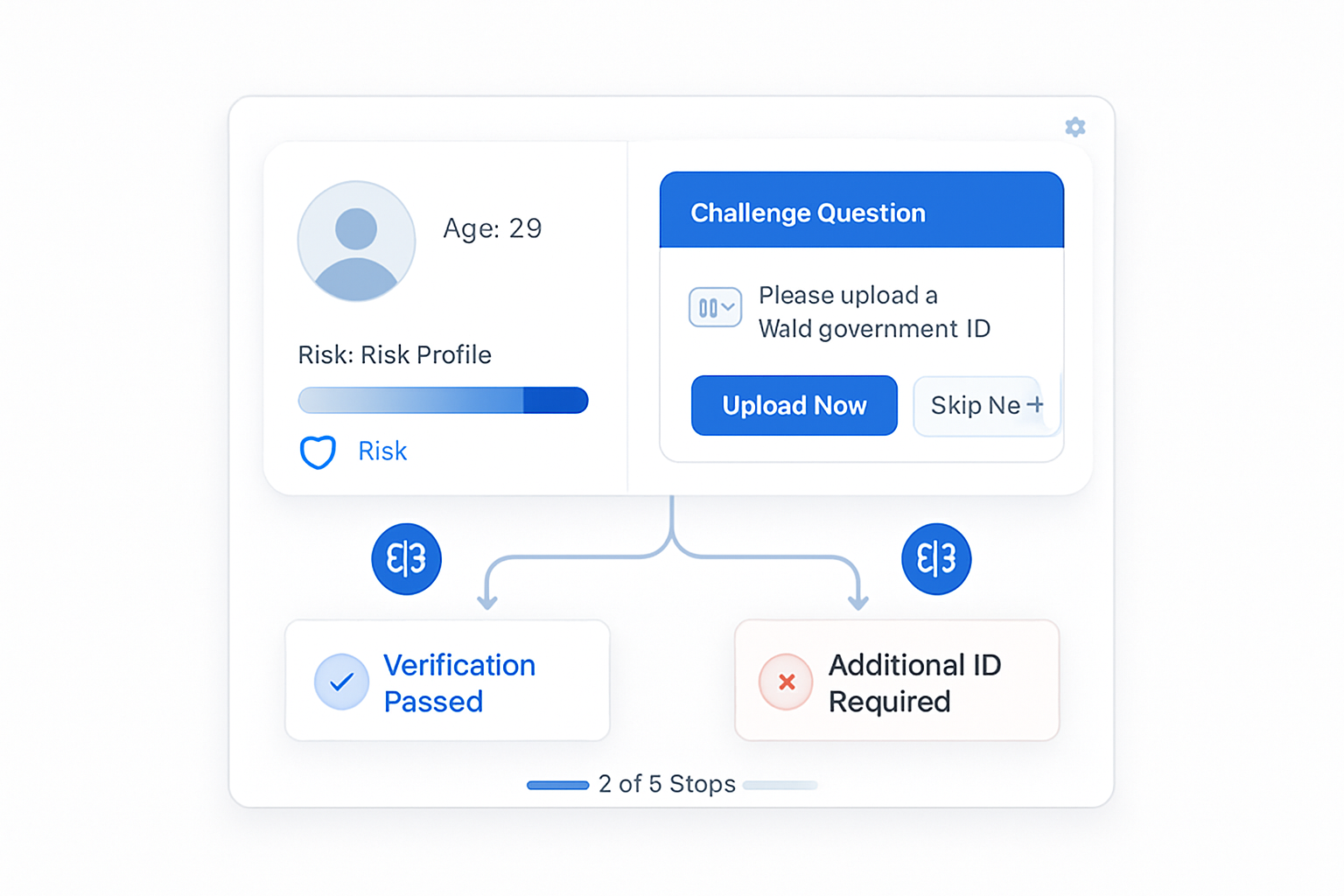Click the shield icon next to Risk

coord(318,452)
